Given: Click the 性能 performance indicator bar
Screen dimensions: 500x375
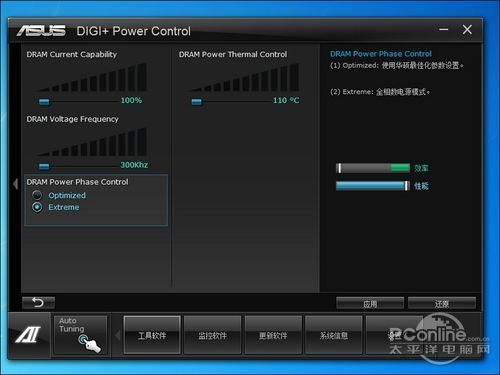Looking at the screenshot, I should point(373,186).
